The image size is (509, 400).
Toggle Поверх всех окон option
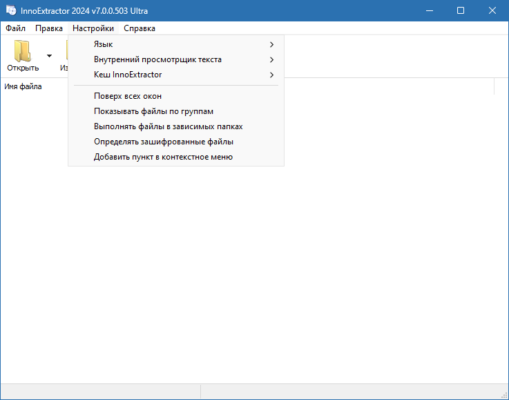coord(176,96)
